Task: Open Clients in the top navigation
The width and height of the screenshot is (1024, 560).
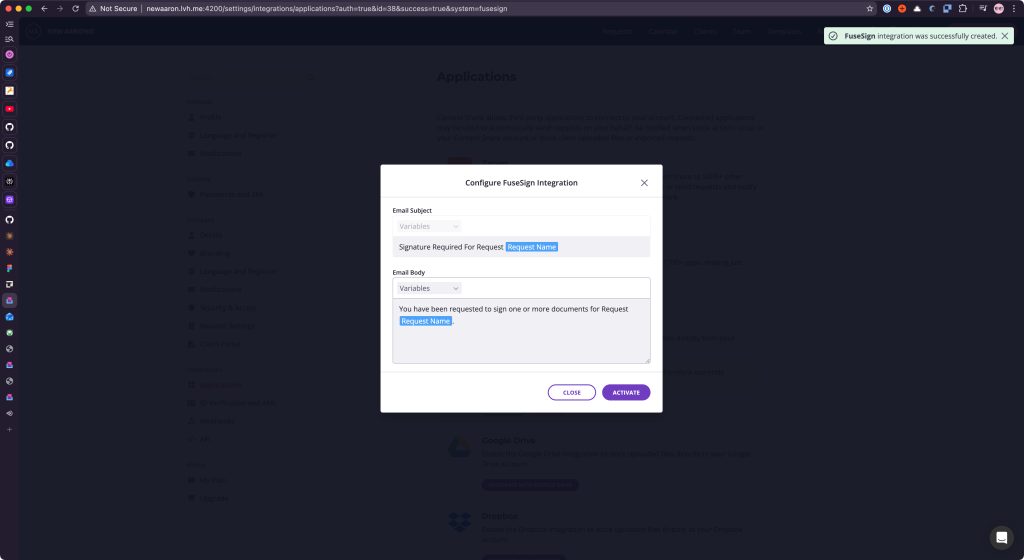Action: point(705,31)
